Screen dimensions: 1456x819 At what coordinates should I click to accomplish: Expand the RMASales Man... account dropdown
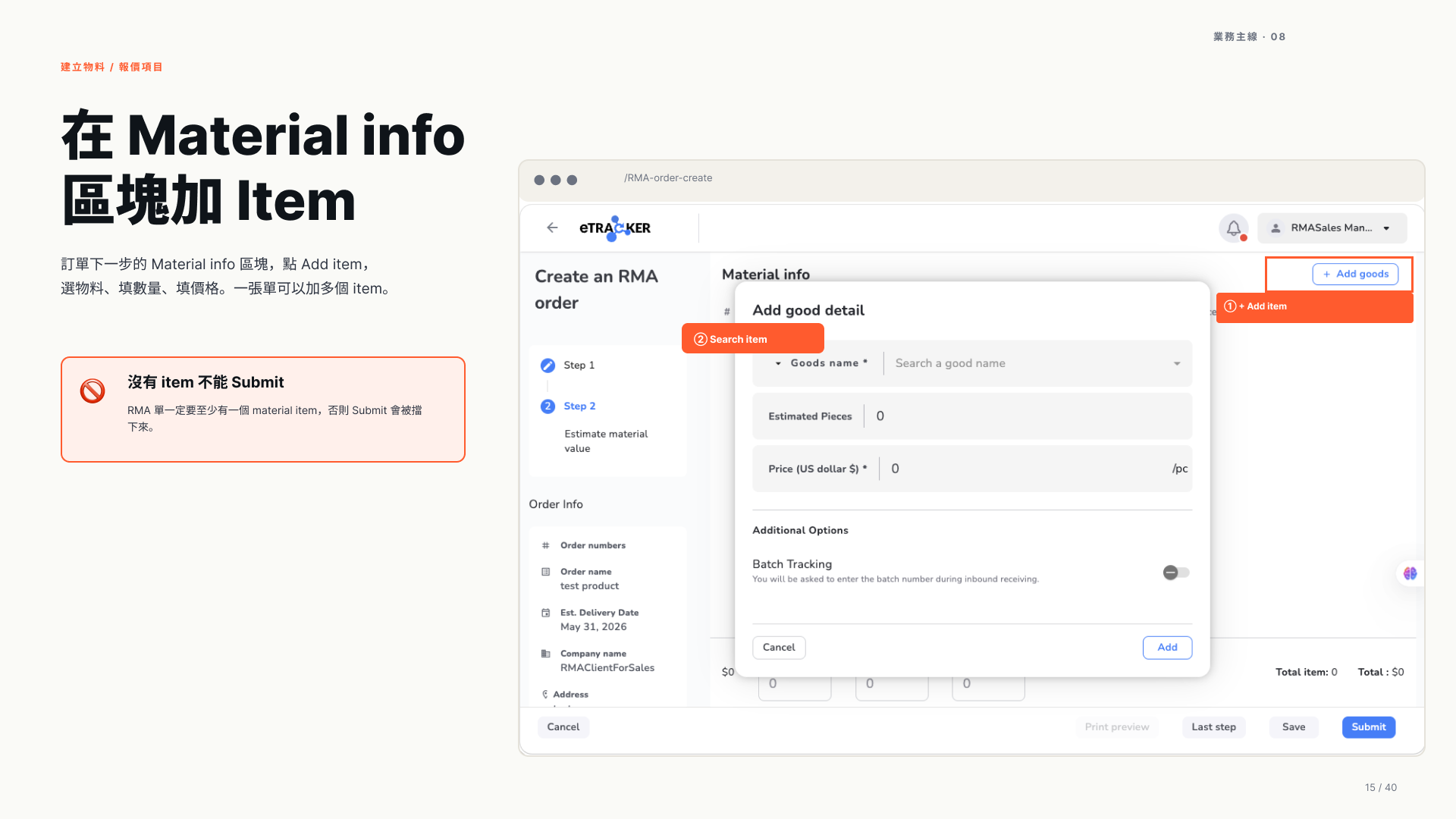1332,228
